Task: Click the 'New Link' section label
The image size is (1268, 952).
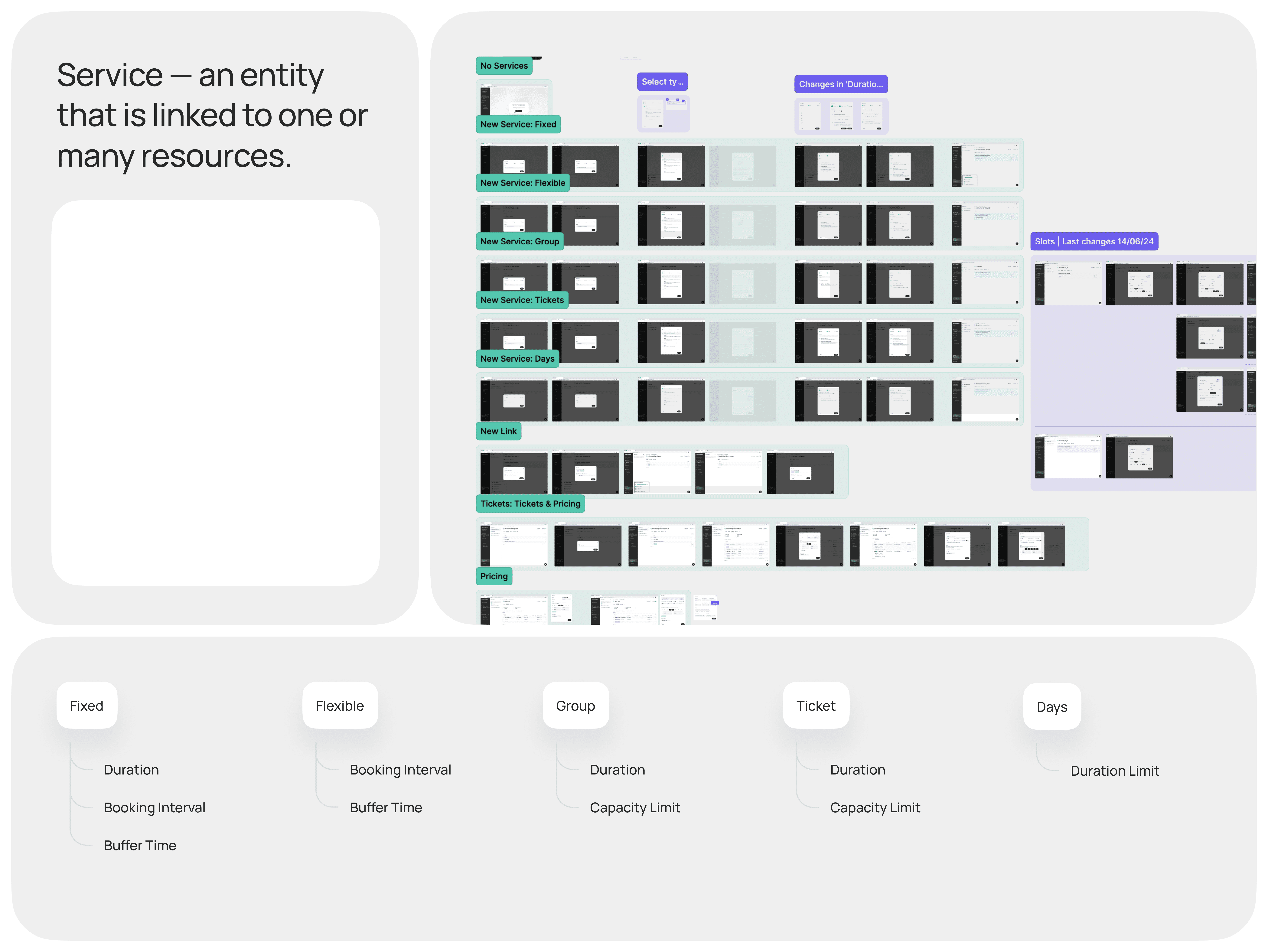Action: point(498,431)
